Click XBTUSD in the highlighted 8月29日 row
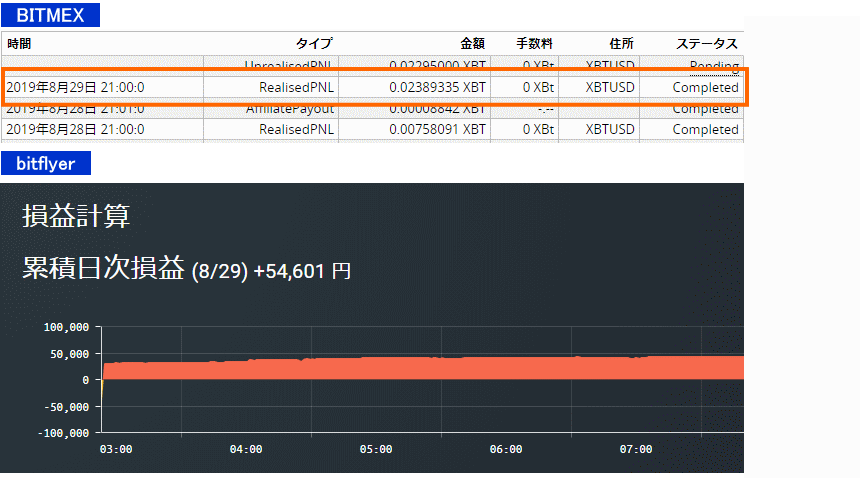Screen dimensions: 860x480 tap(610, 87)
